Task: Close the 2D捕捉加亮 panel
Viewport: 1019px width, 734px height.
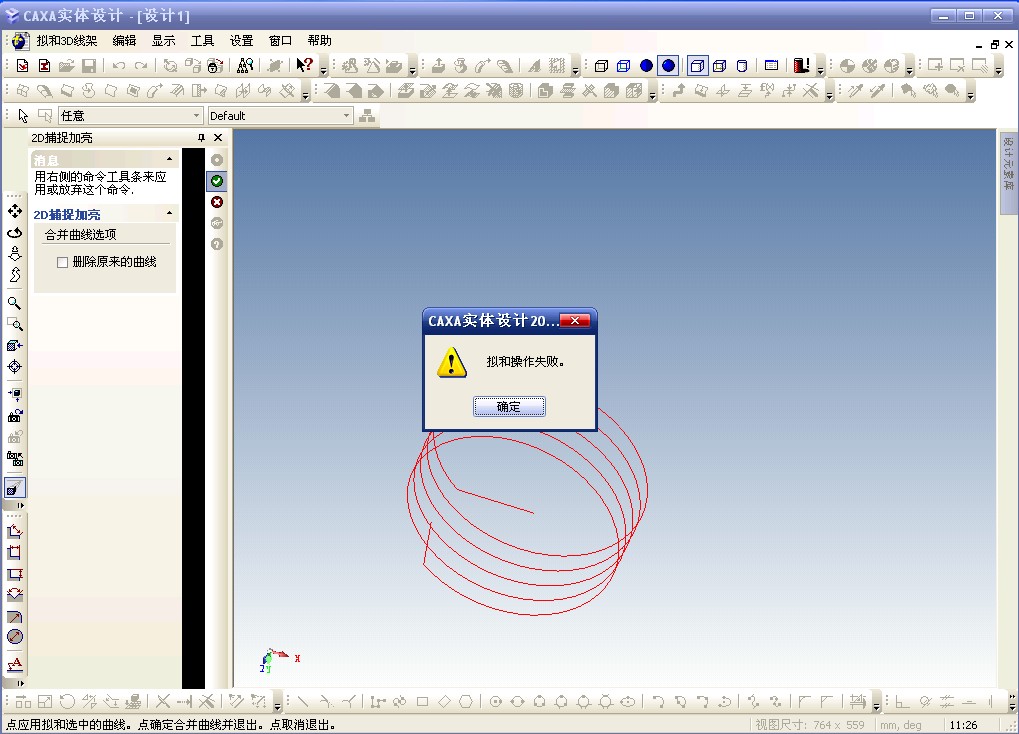Action: tap(218, 138)
